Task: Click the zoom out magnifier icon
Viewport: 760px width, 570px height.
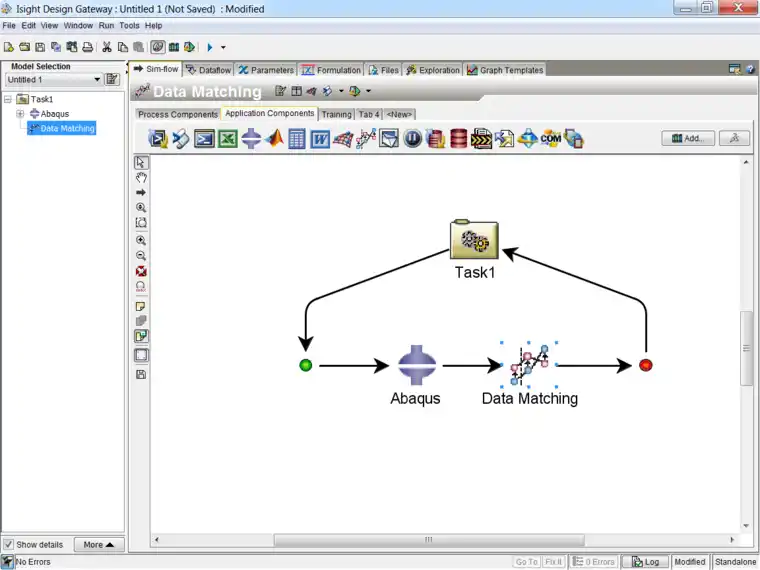Action: pyautogui.click(x=141, y=255)
